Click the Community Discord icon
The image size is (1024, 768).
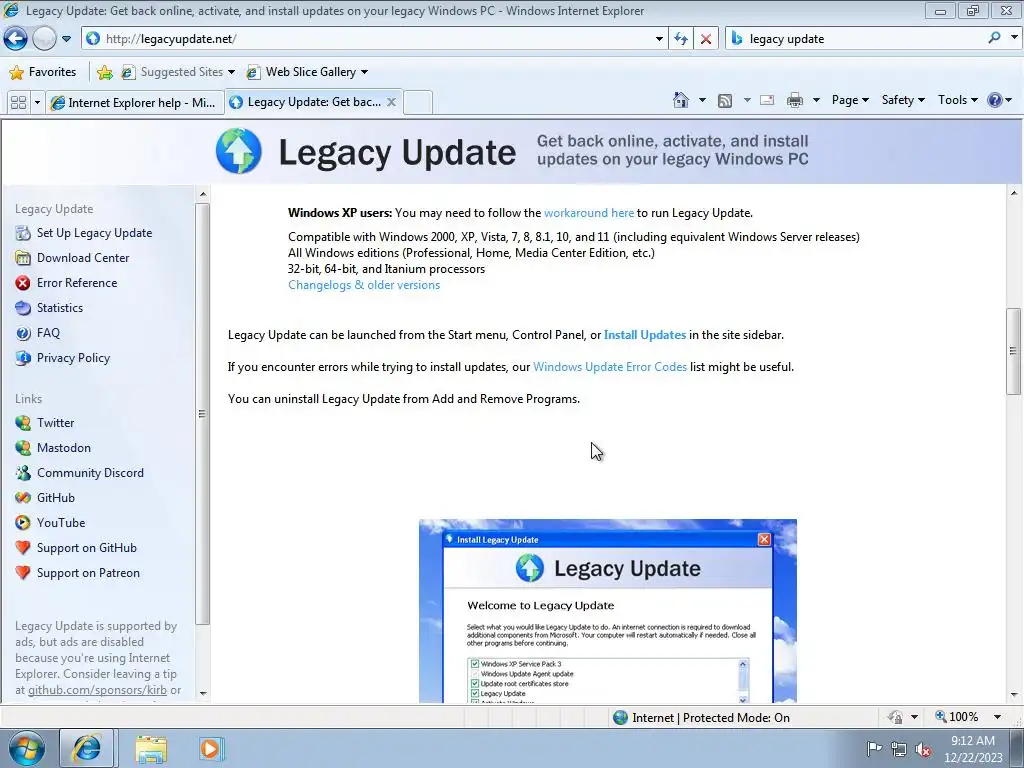tap(23, 473)
